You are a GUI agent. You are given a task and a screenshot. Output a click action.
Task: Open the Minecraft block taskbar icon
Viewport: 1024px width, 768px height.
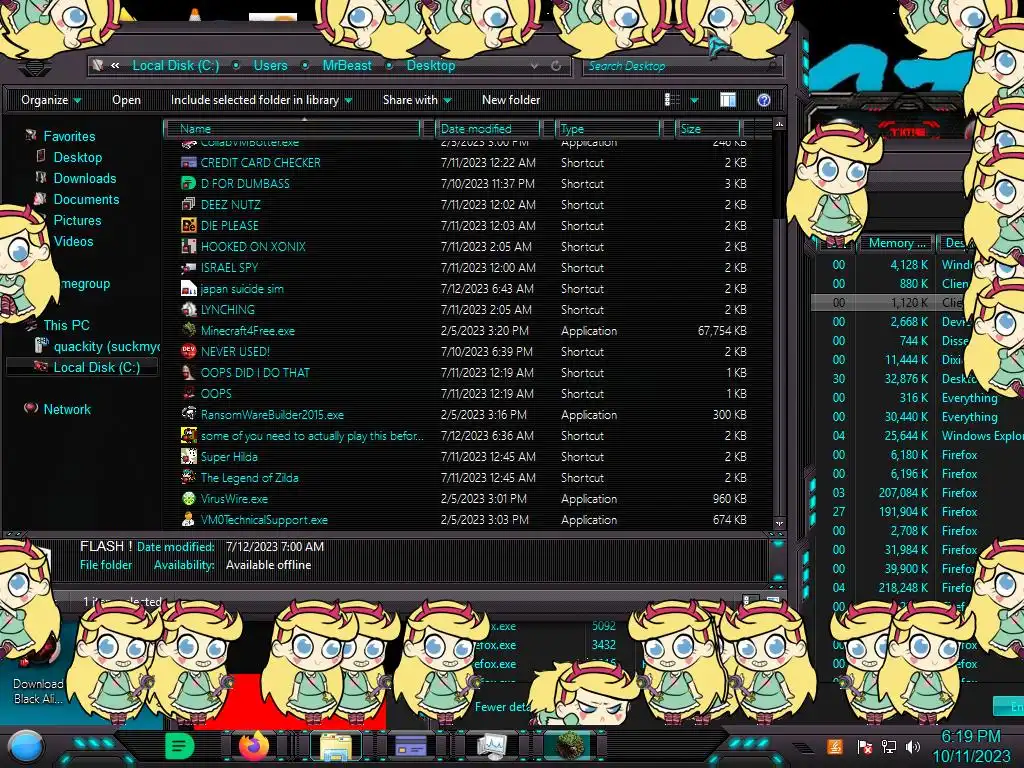568,746
